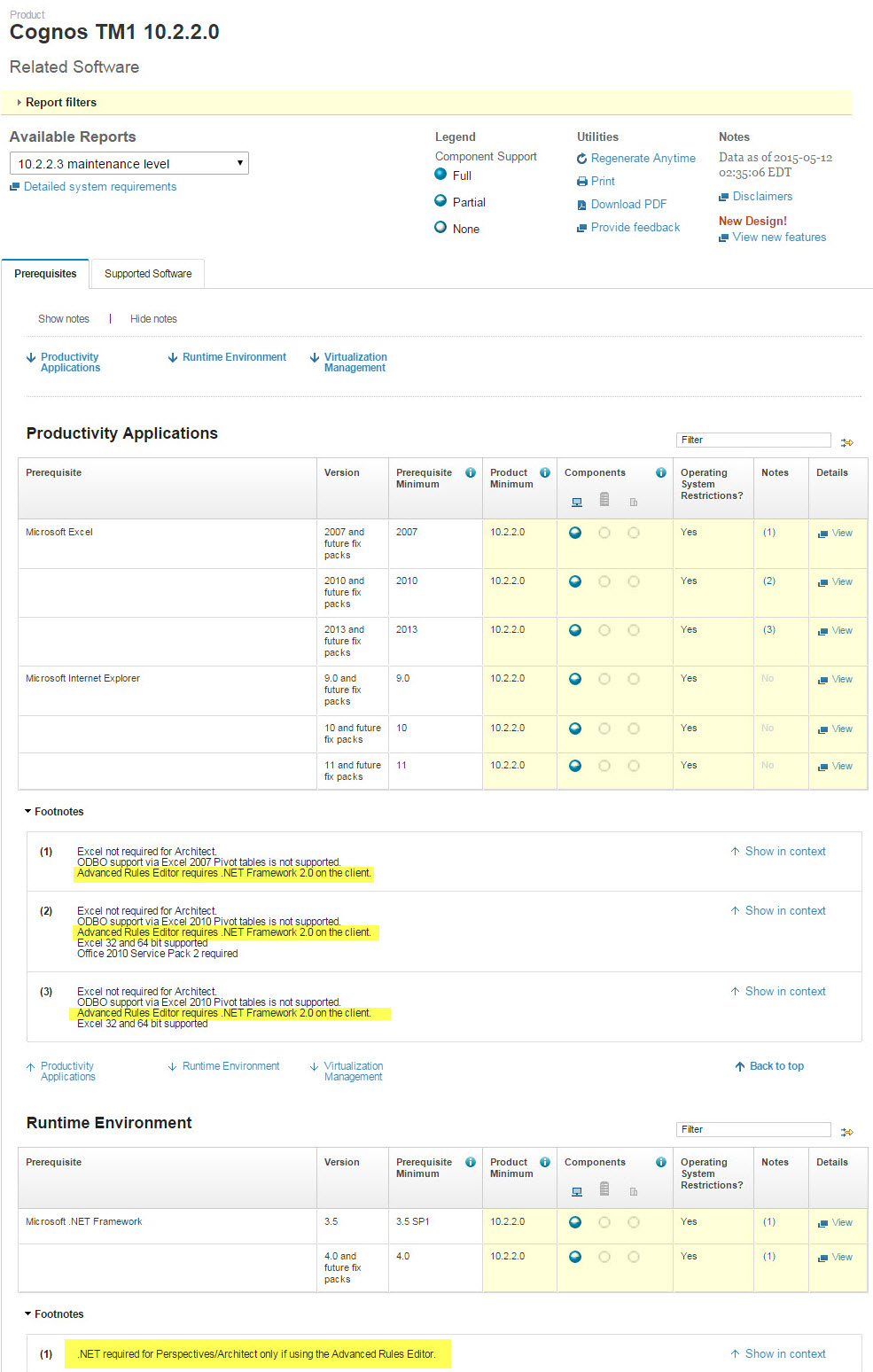Click Components info icon in Runtime table
873x1372 pixels.
coord(661,1162)
